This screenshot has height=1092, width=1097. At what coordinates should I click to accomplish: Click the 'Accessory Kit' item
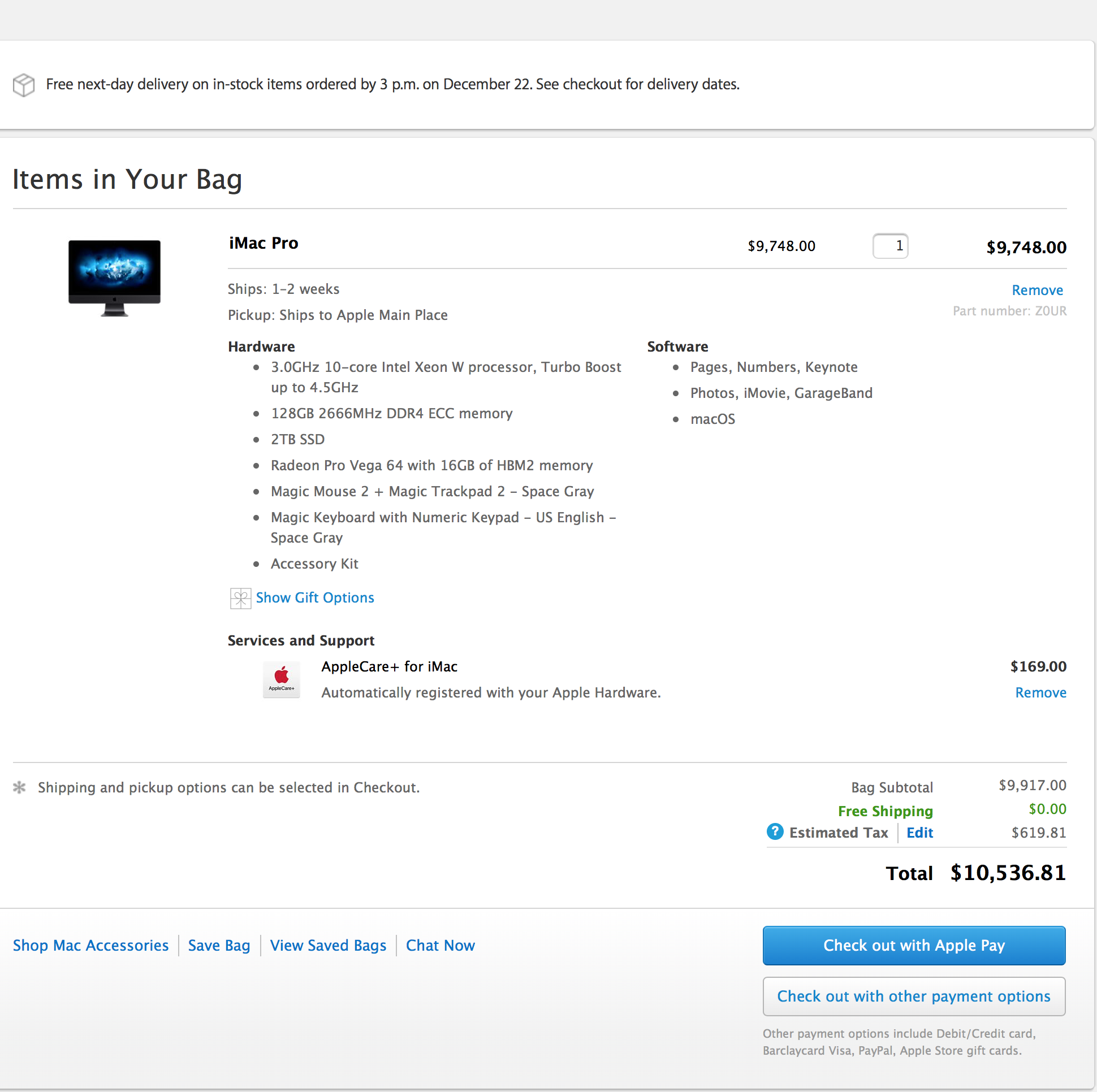314,564
